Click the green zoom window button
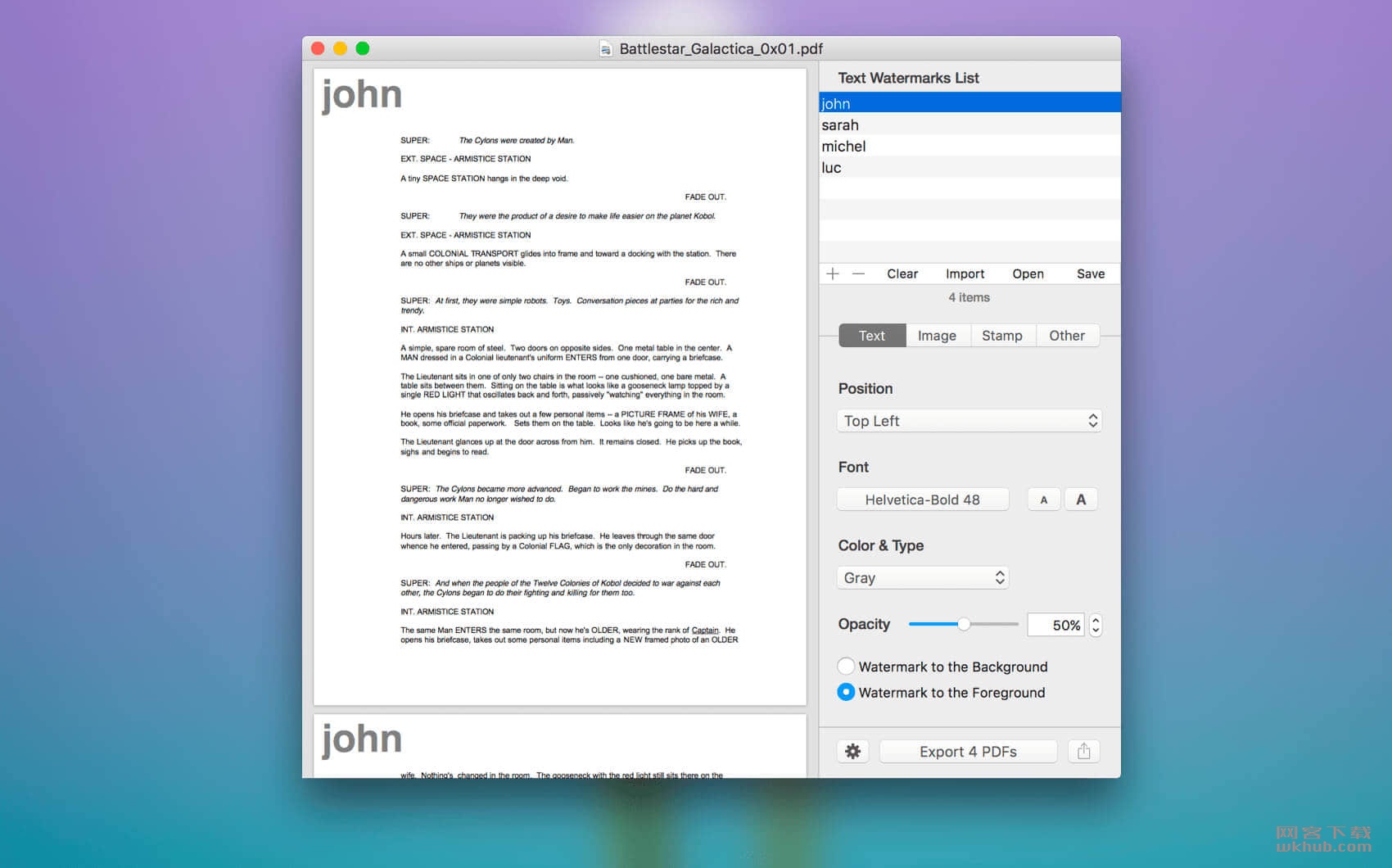This screenshot has height=868, width=1392. pos(363,48)
